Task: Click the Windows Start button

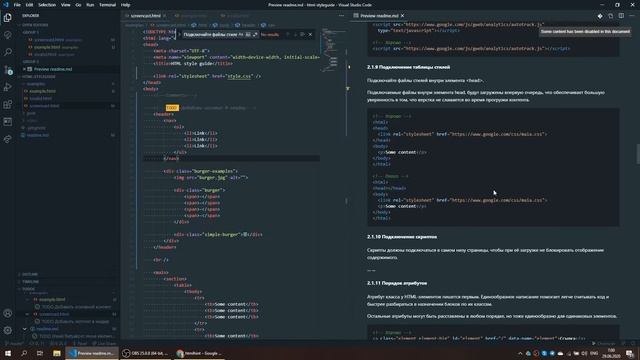Action: pos(8,353)
